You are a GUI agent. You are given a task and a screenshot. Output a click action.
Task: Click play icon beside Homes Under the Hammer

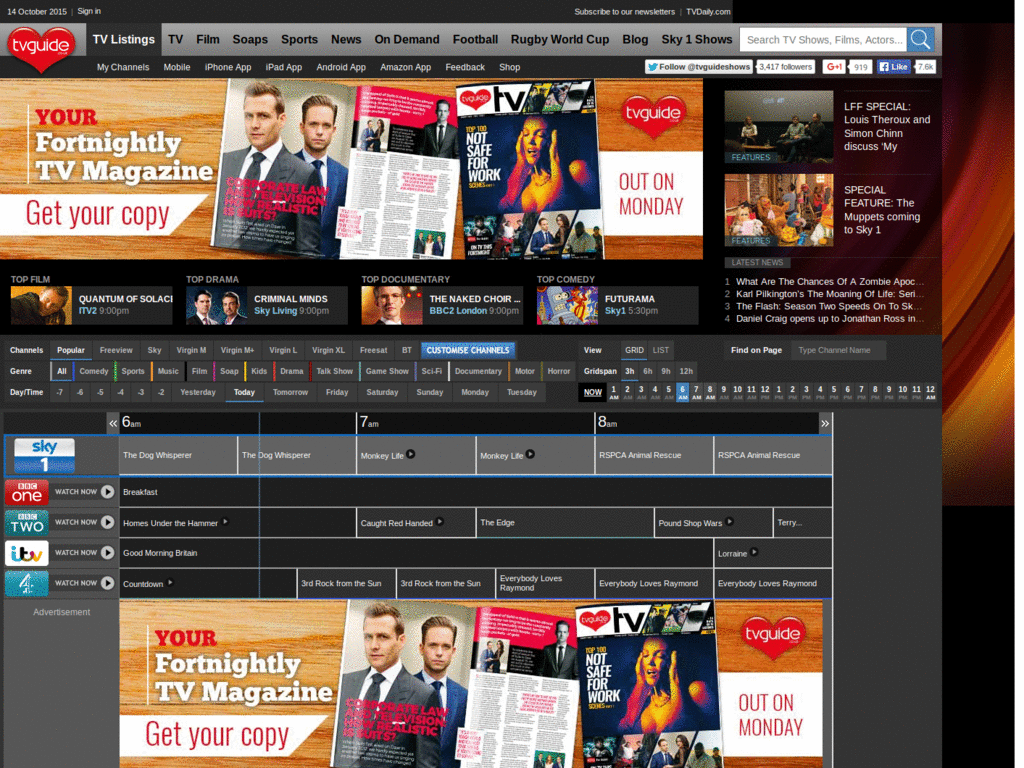[225, 522]
